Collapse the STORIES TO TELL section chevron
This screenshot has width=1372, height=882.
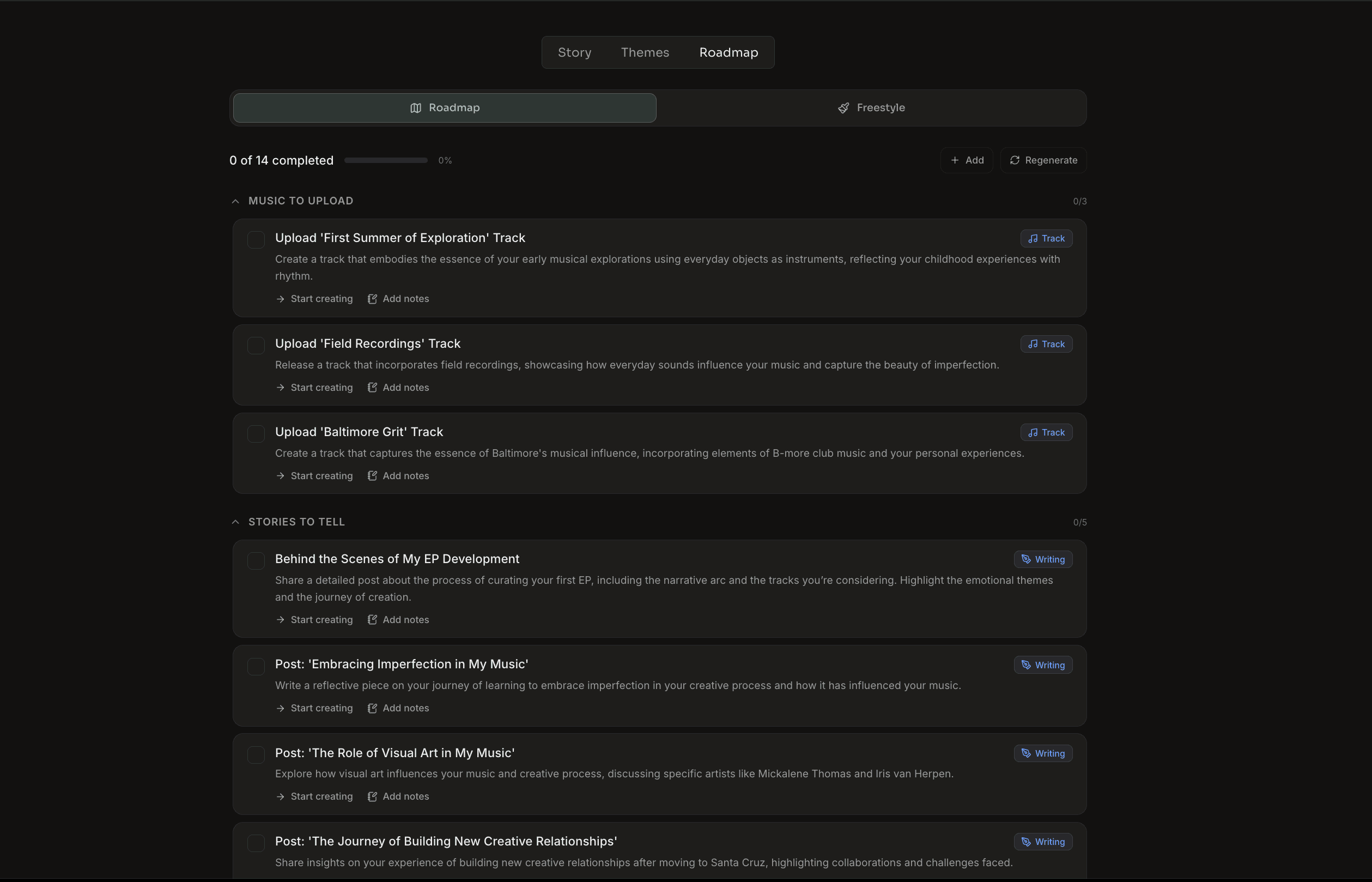pyautogui.click(x=235, y=522)
